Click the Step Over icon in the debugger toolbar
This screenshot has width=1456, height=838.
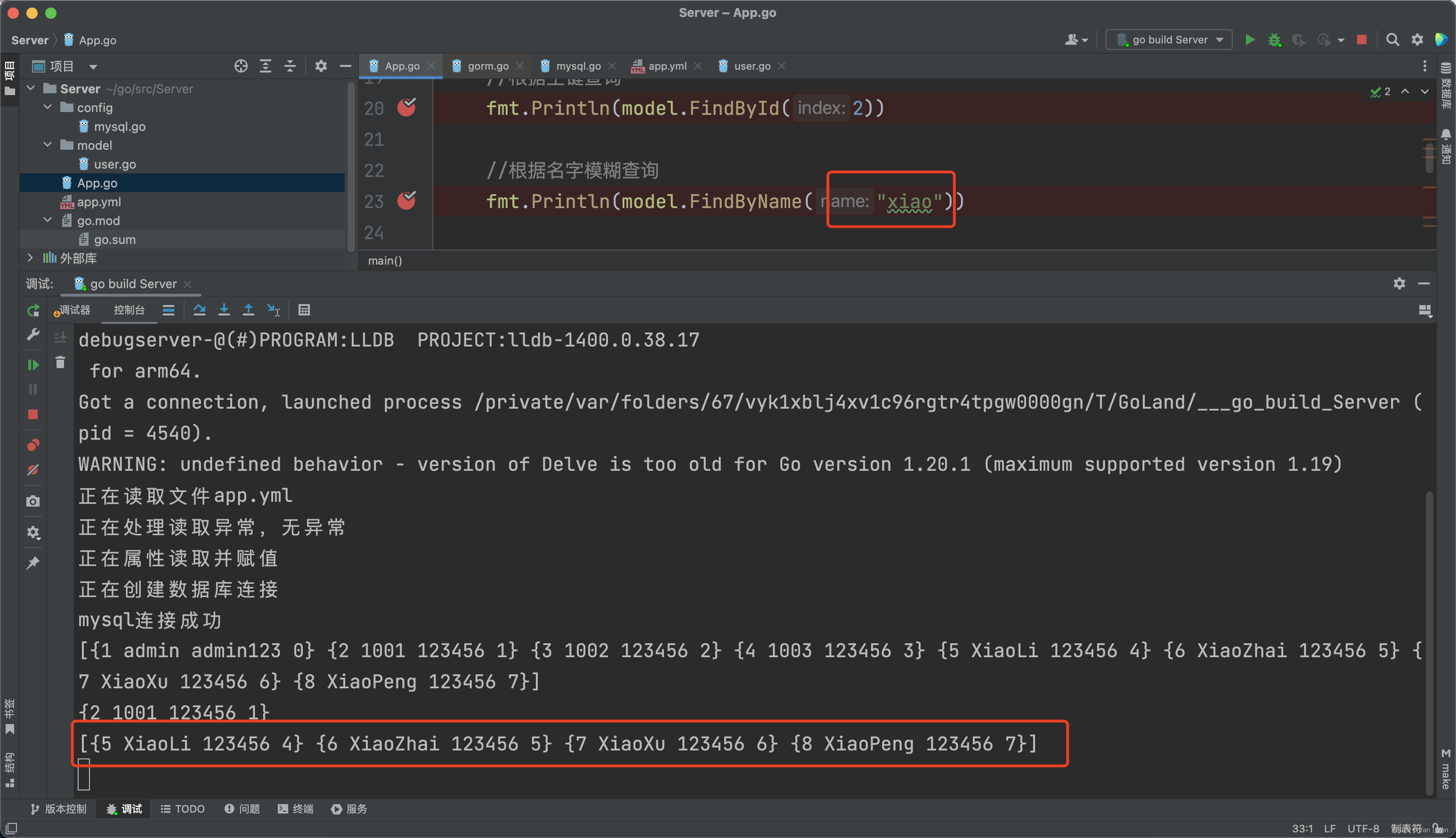click(x=199, y=310)
